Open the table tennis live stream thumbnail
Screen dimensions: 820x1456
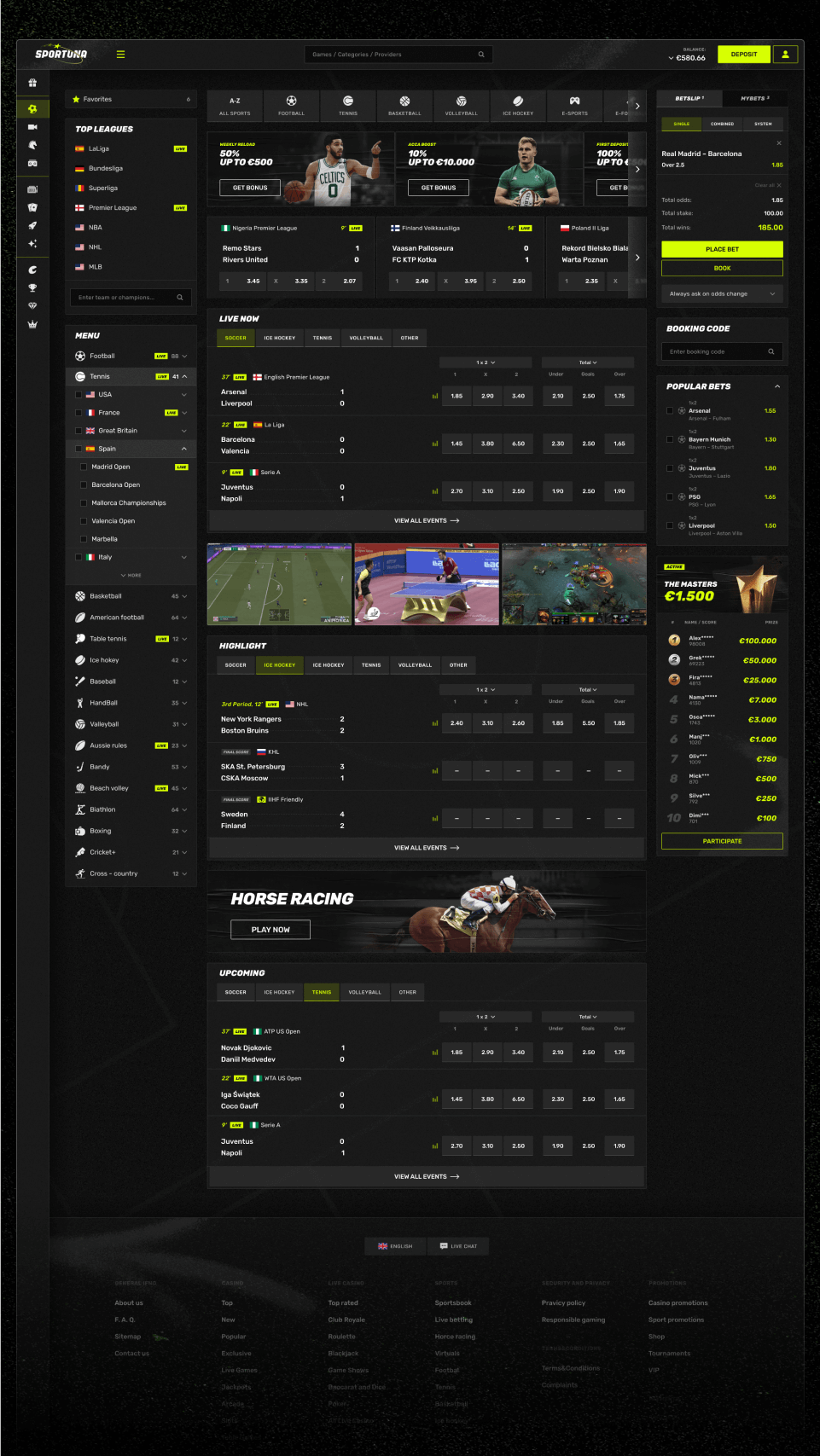click(x=427, y=584)
